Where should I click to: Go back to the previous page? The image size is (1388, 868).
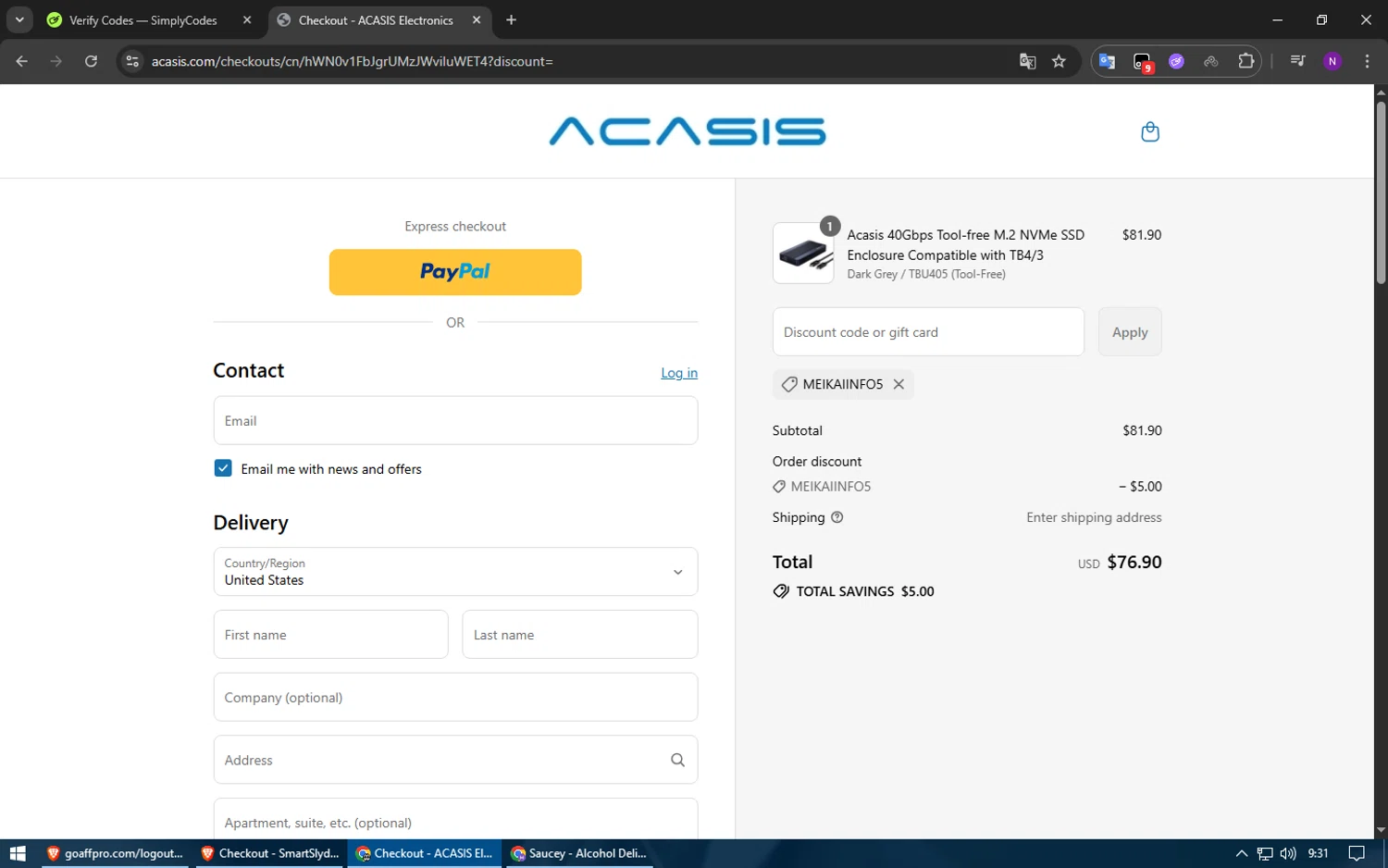[22, 61]
